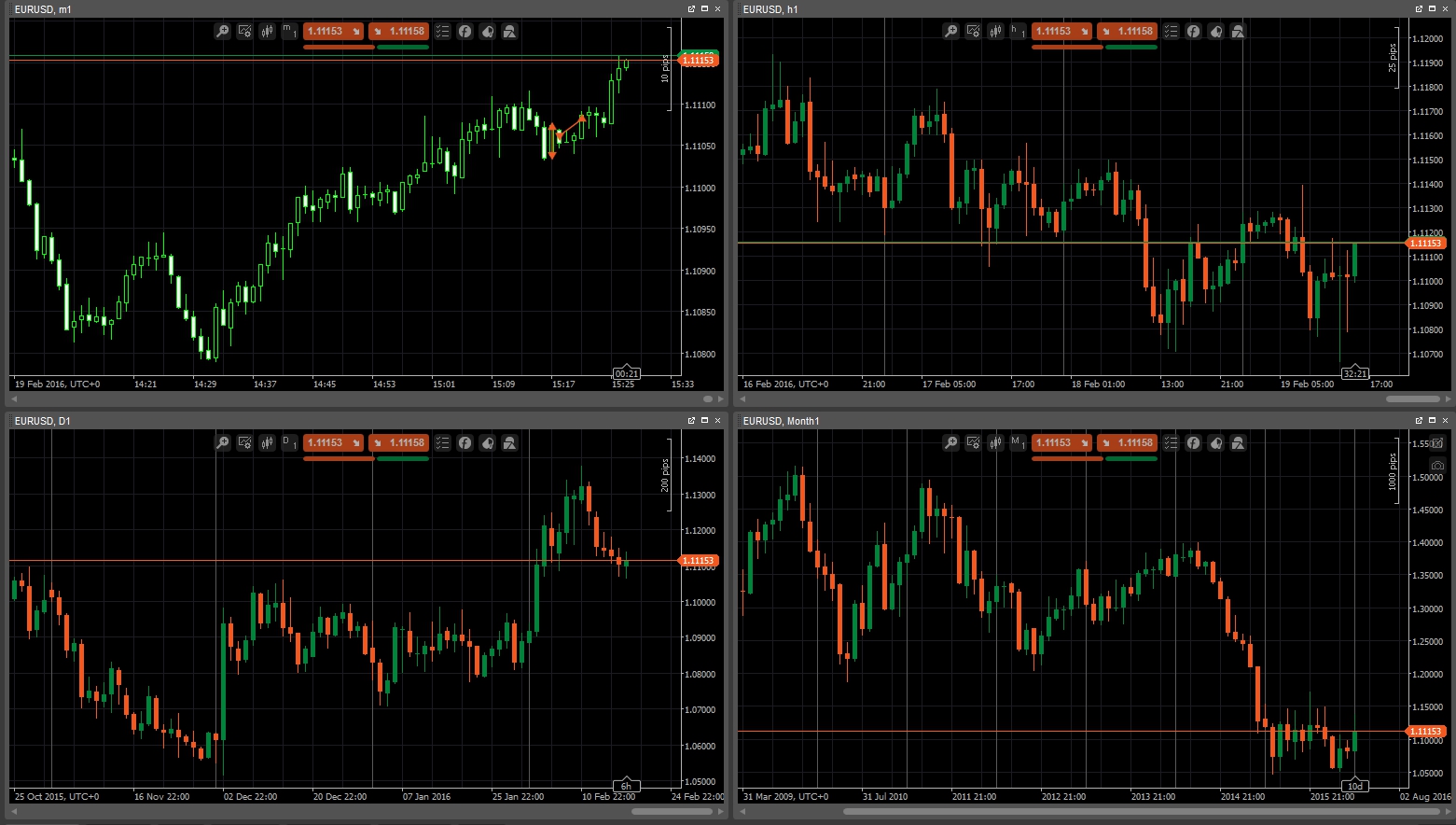Click the Buy 1.11158 button on the h1 chart
This screenshot has width=1456, height=825.
(1129, 31)
